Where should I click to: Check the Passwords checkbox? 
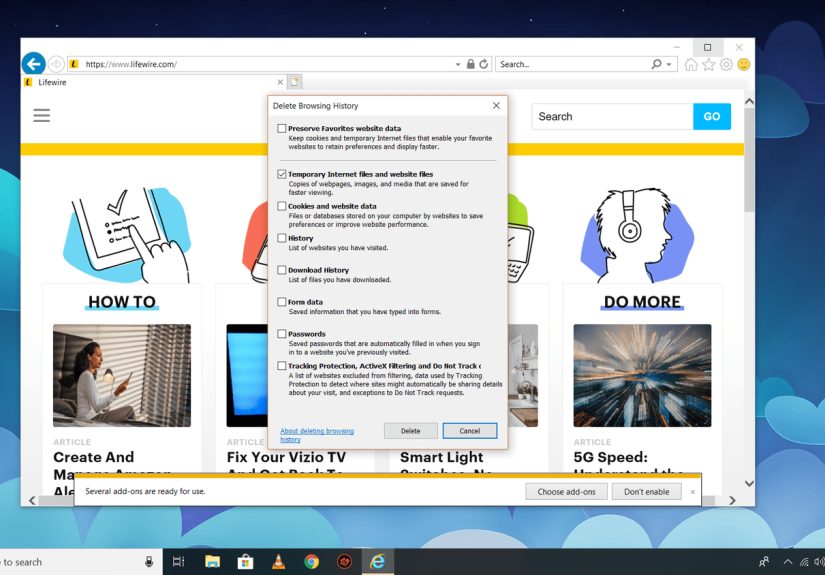[x=282, y=334]
